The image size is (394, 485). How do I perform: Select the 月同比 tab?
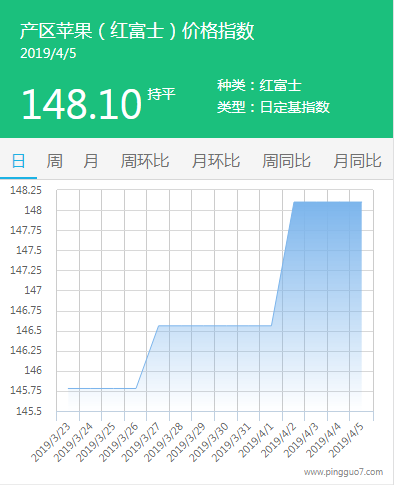[x=357, y=161]
